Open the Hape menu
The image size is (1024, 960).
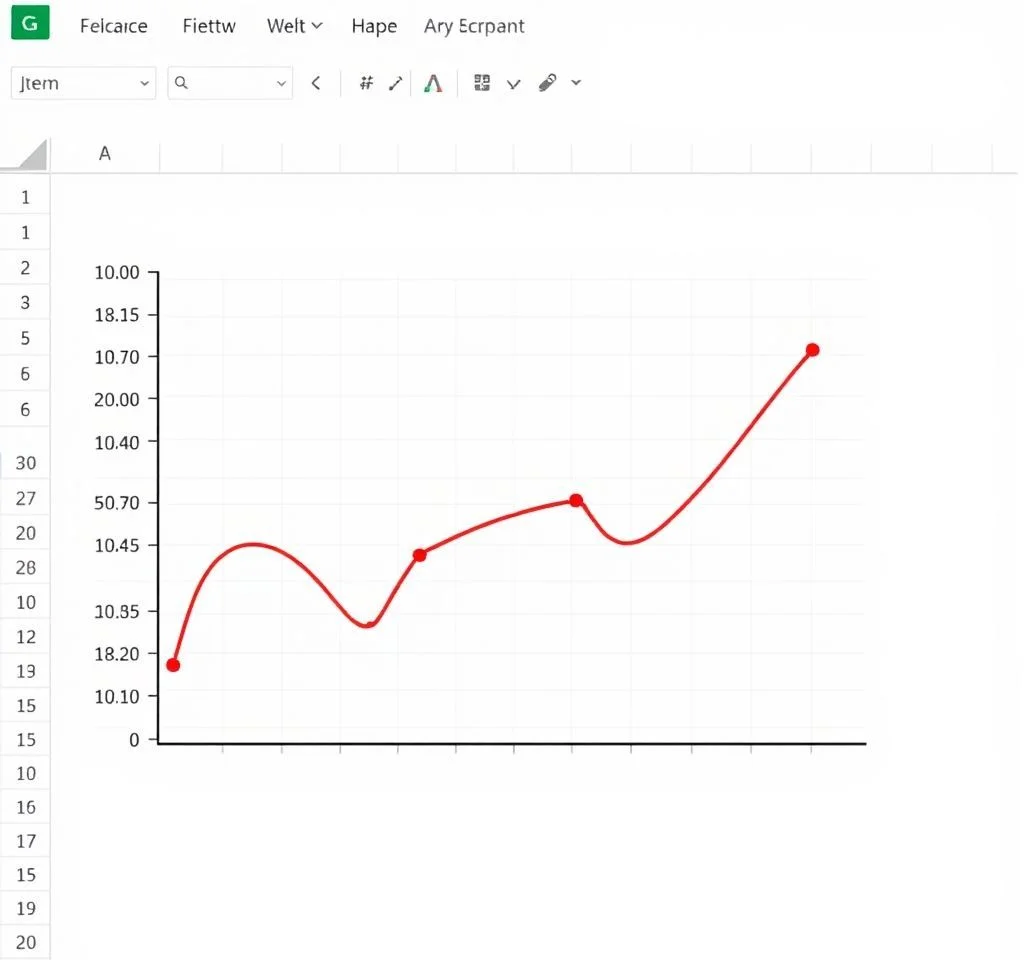373,26
